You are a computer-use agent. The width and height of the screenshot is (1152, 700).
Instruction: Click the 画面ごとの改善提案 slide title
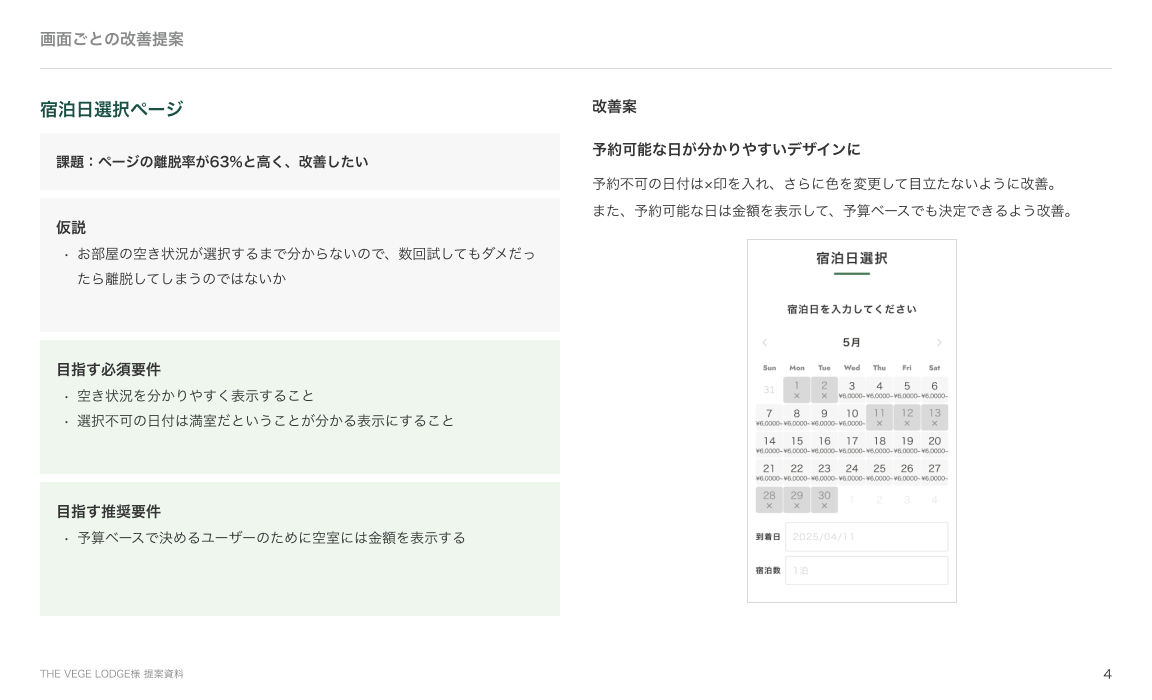click(112, 39)
